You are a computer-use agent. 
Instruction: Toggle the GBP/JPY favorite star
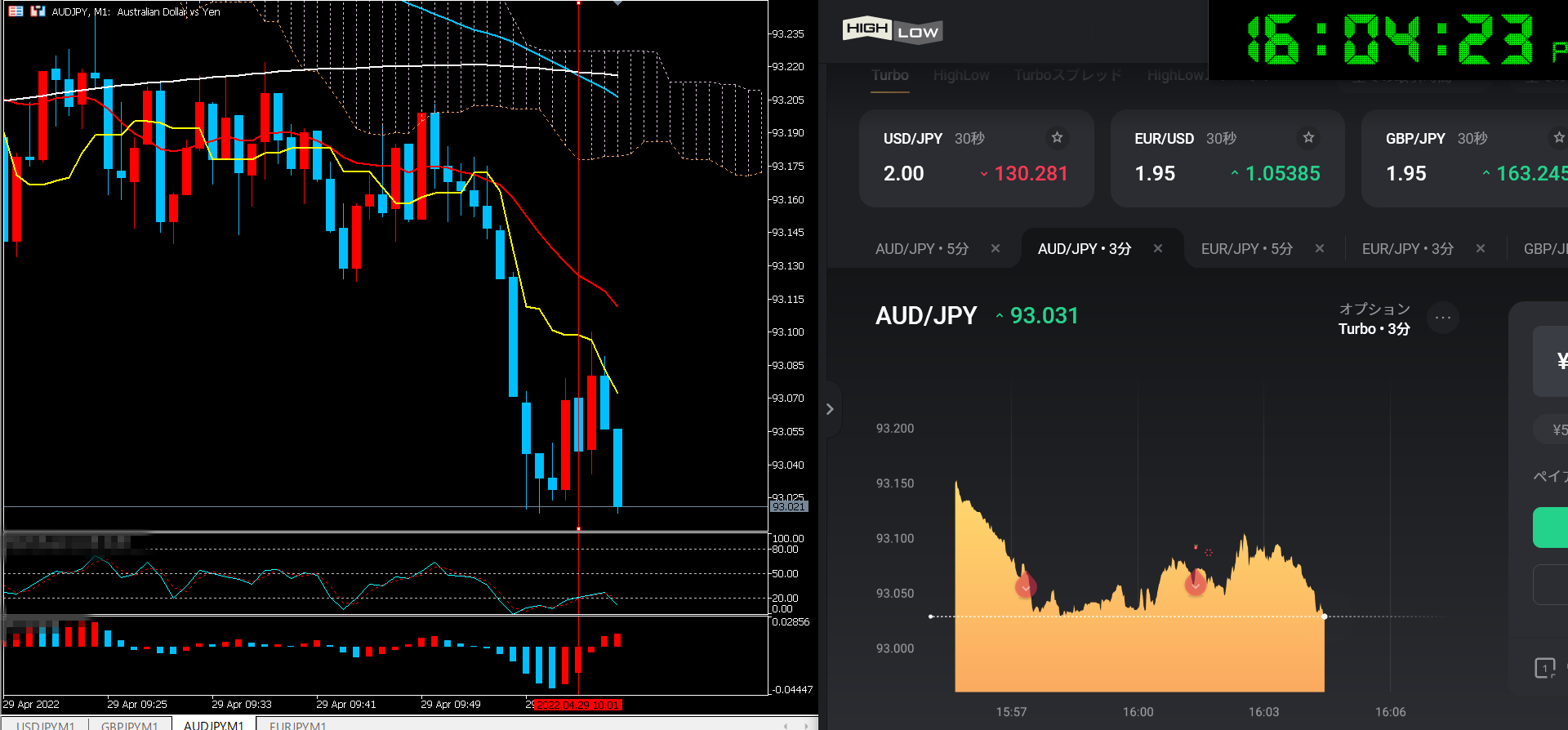click(1558, 137)
